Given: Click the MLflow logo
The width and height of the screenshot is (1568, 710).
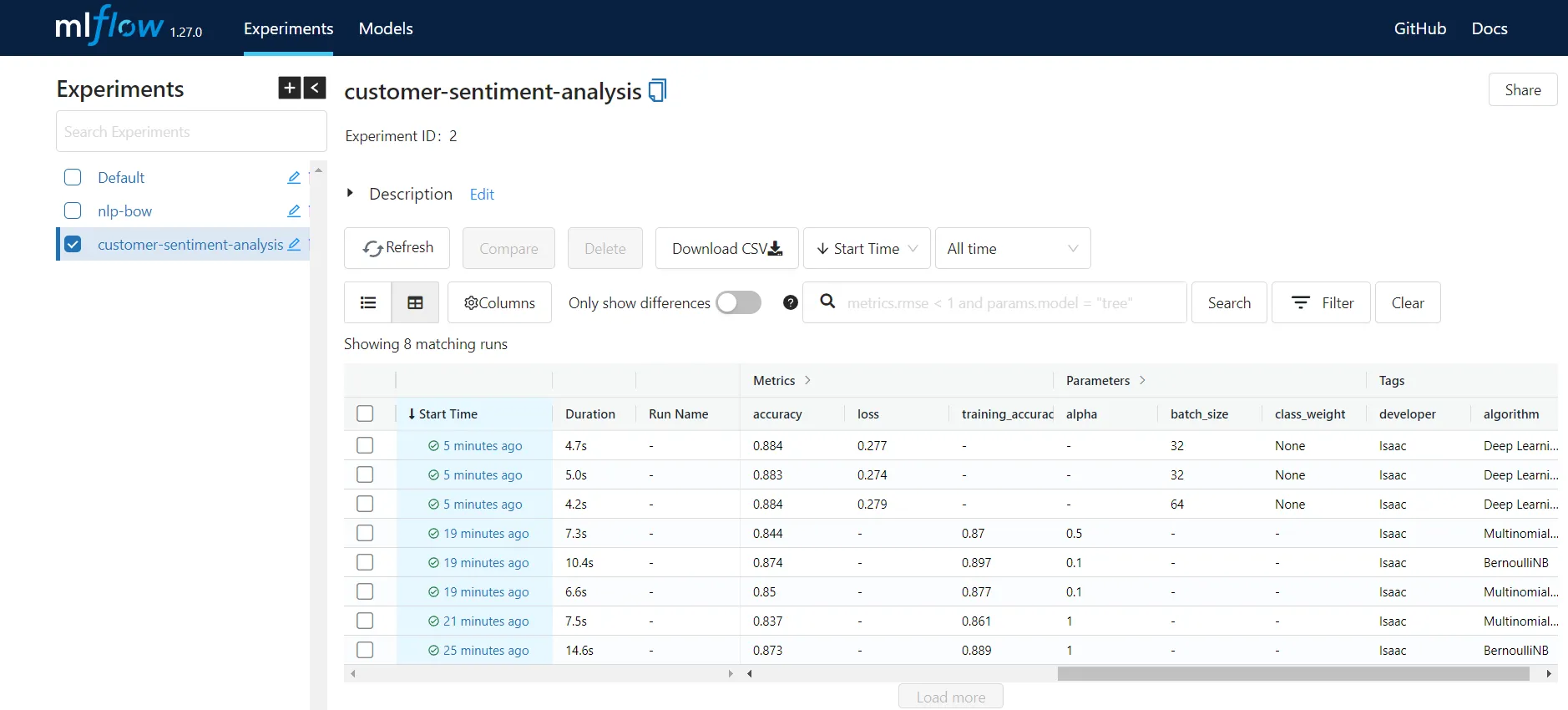Looking at the screenshot, I should [x=109, y=25].
